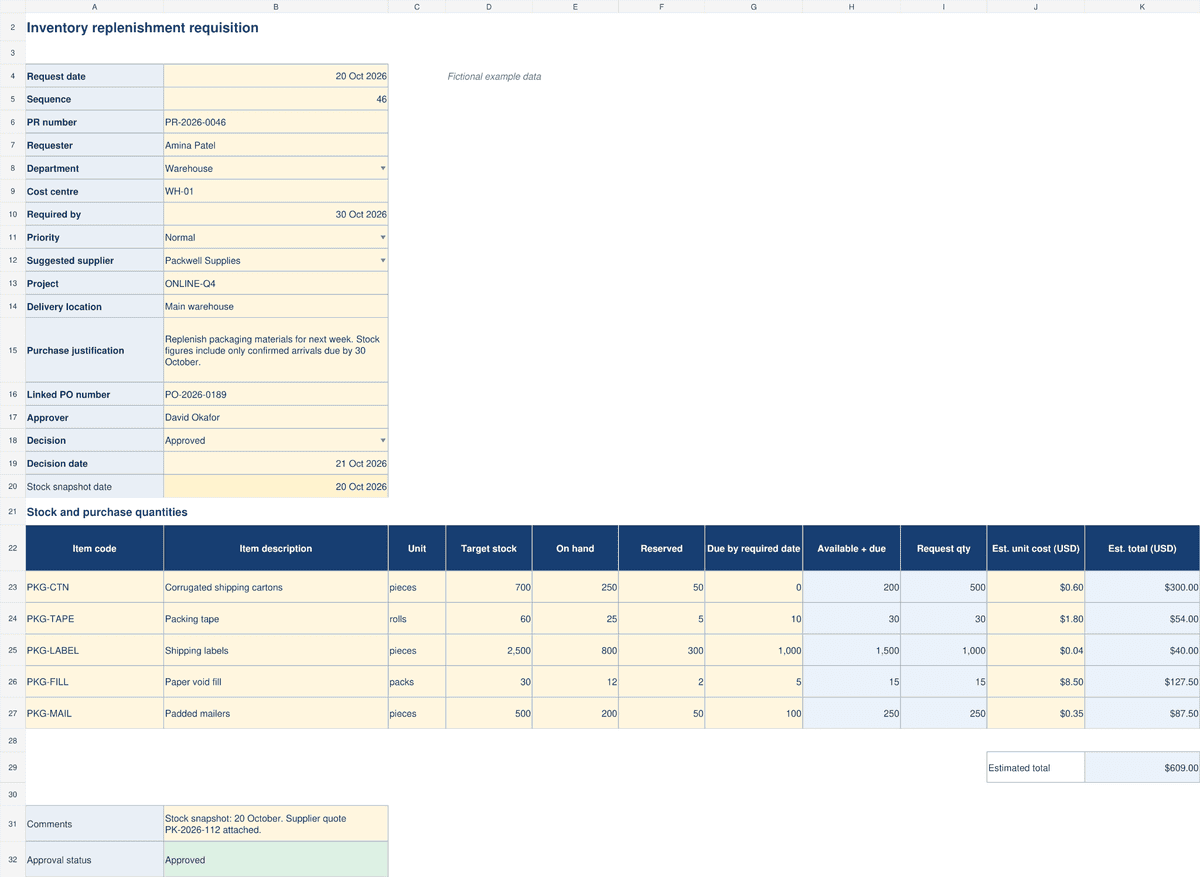Viewport: 1200px width, 877px height.
Task: Click the Corrugated shipping cartons cell
Action: (276, 587)
